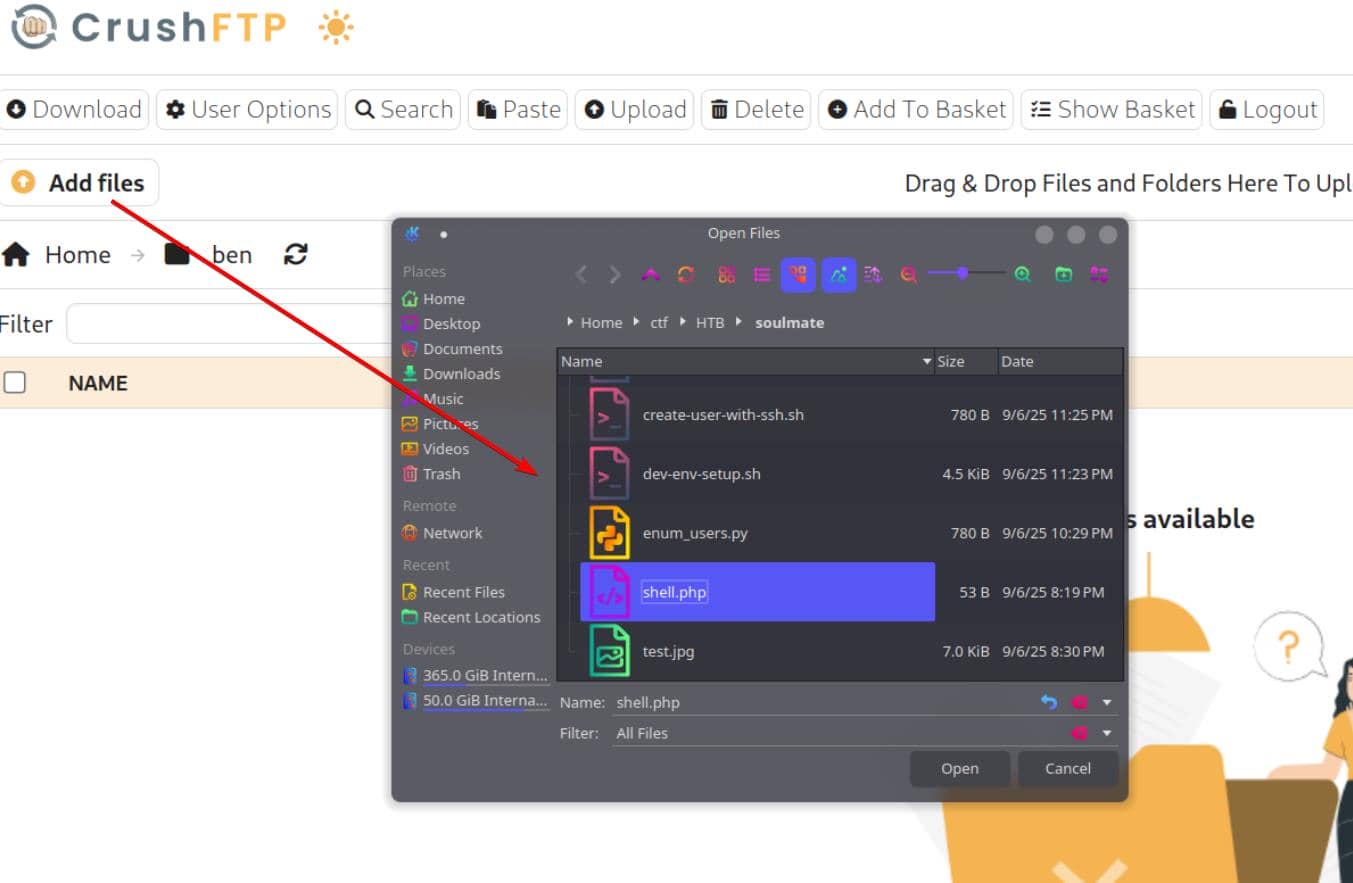The height and width of the screenshot is (883, 1353).
Task: Open User Options in CrushFTP
Action: click(x=248, y=110)
